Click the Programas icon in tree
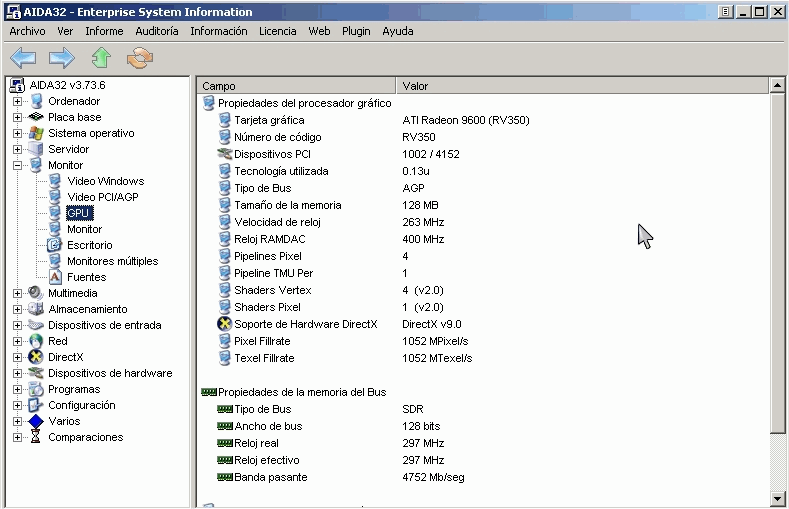This screenshot has height=509, width=789. 36,389
